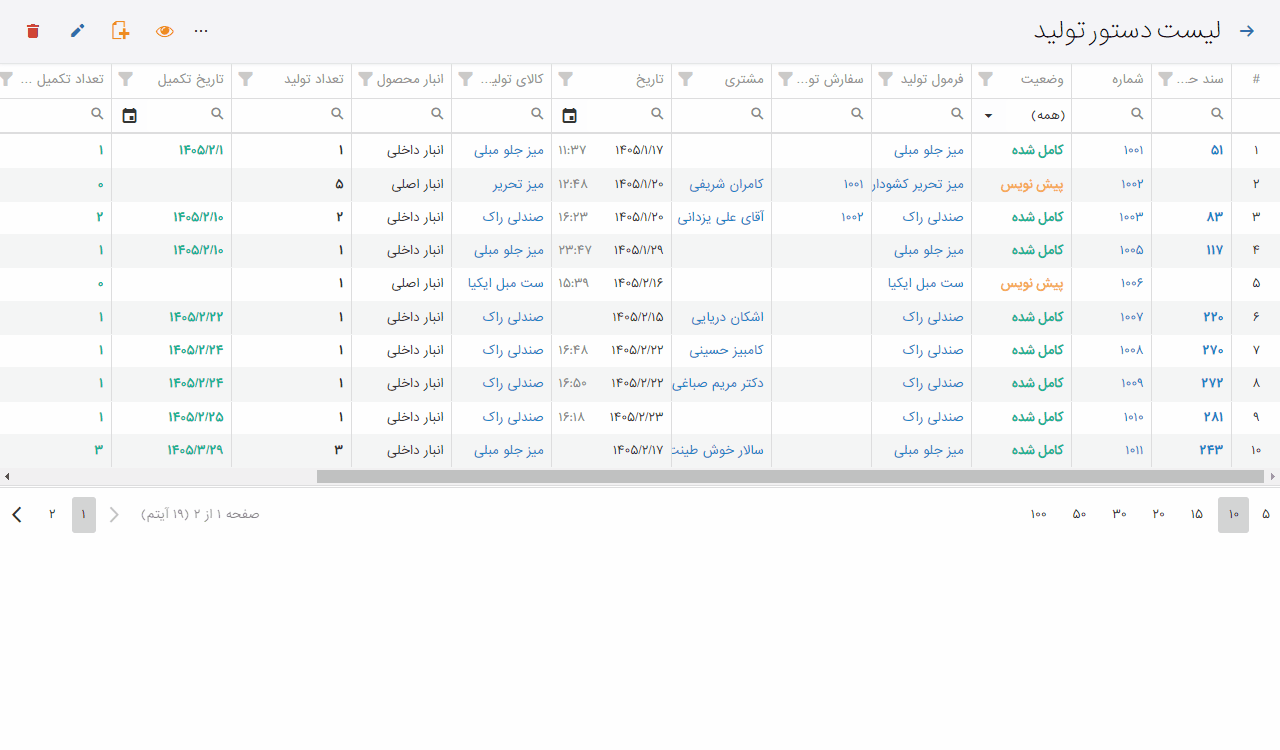Screen dimensions: 1280x750
Task: Open customer link دکتر مریم صباغی
Action: 719,383
